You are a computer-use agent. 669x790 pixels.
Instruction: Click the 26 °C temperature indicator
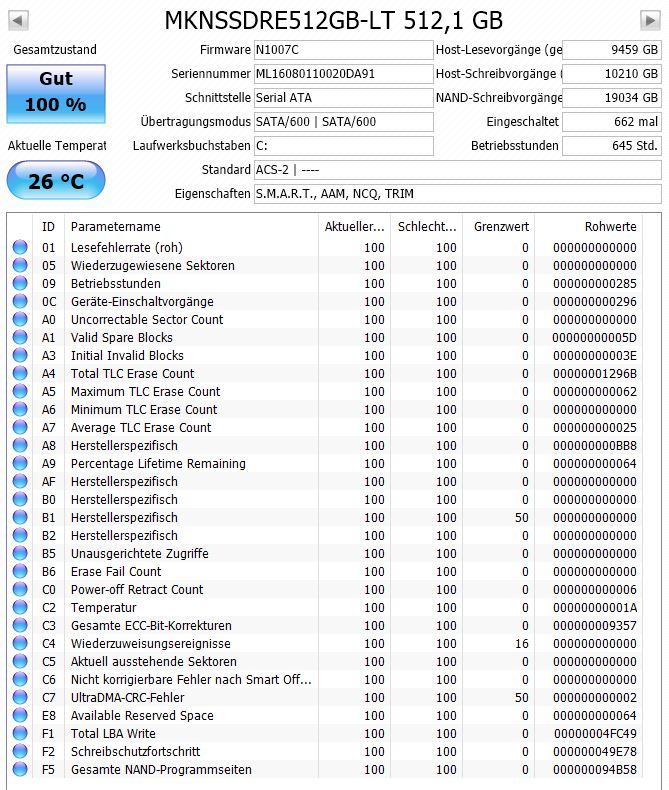point(56,180)
